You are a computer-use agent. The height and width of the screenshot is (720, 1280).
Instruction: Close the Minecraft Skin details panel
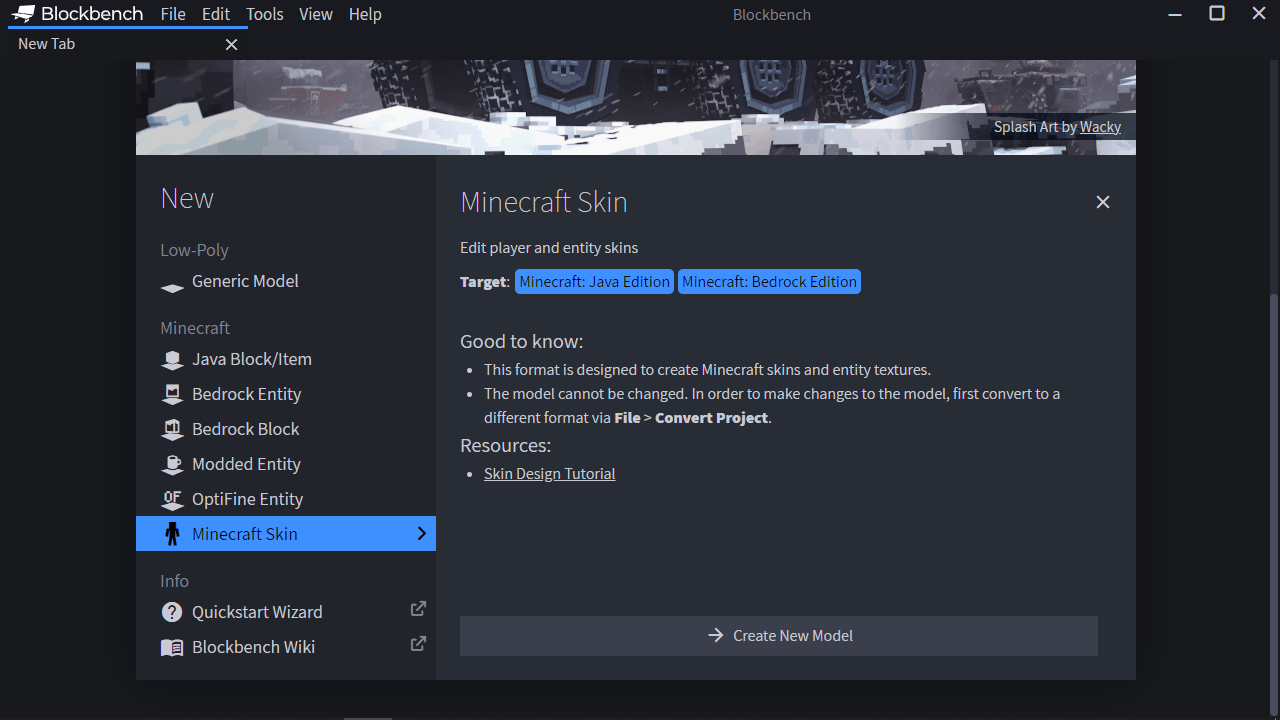1103,202
